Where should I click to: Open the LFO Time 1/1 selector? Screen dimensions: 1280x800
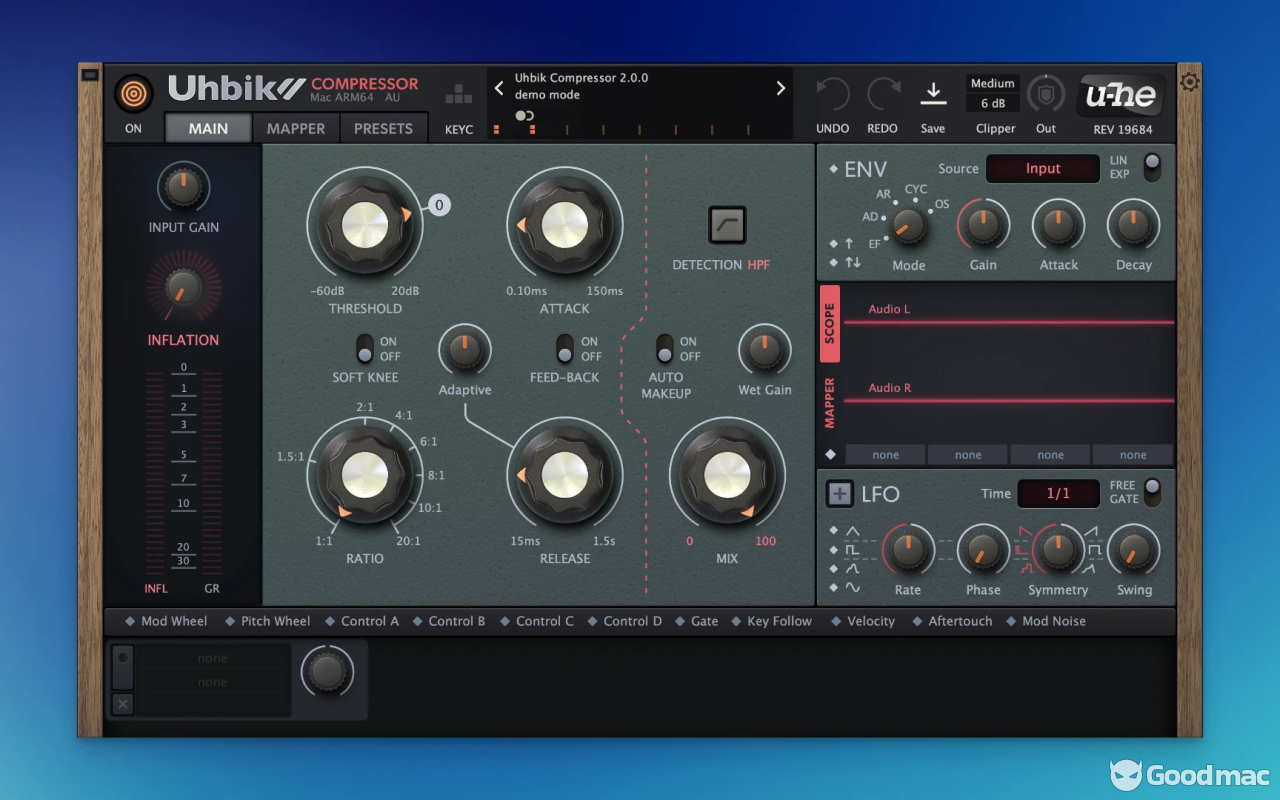pos(1058,493)
